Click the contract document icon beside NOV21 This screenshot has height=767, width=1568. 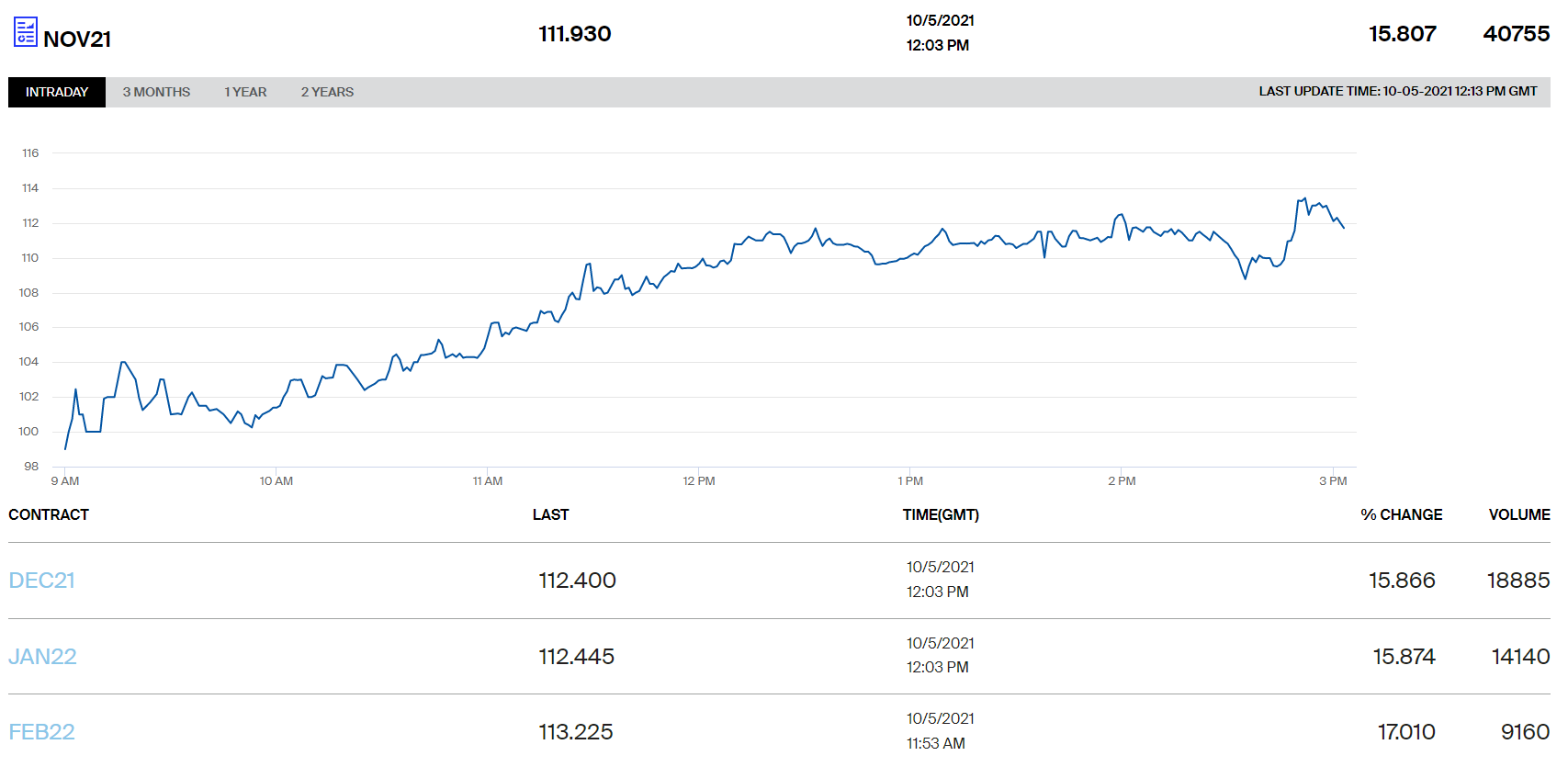[26, 32]
